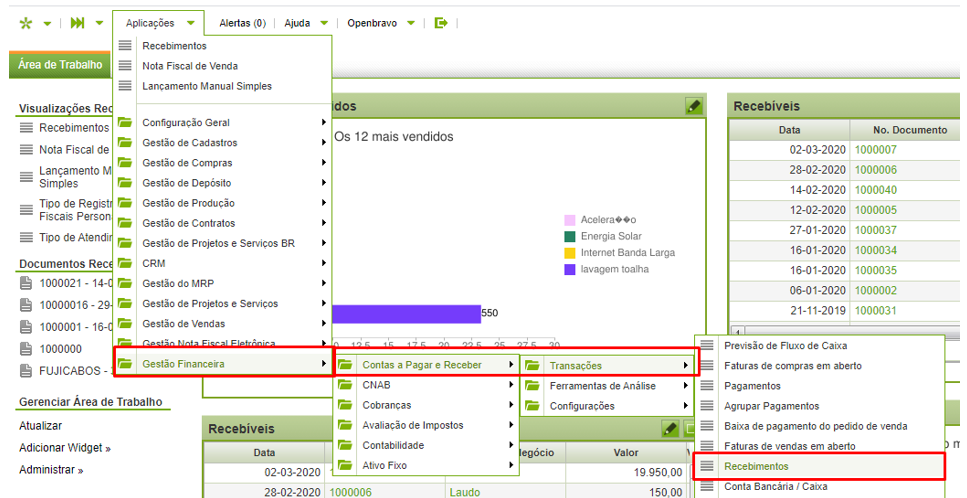Click the Adicionar Widget link

(x=64, y=448)
